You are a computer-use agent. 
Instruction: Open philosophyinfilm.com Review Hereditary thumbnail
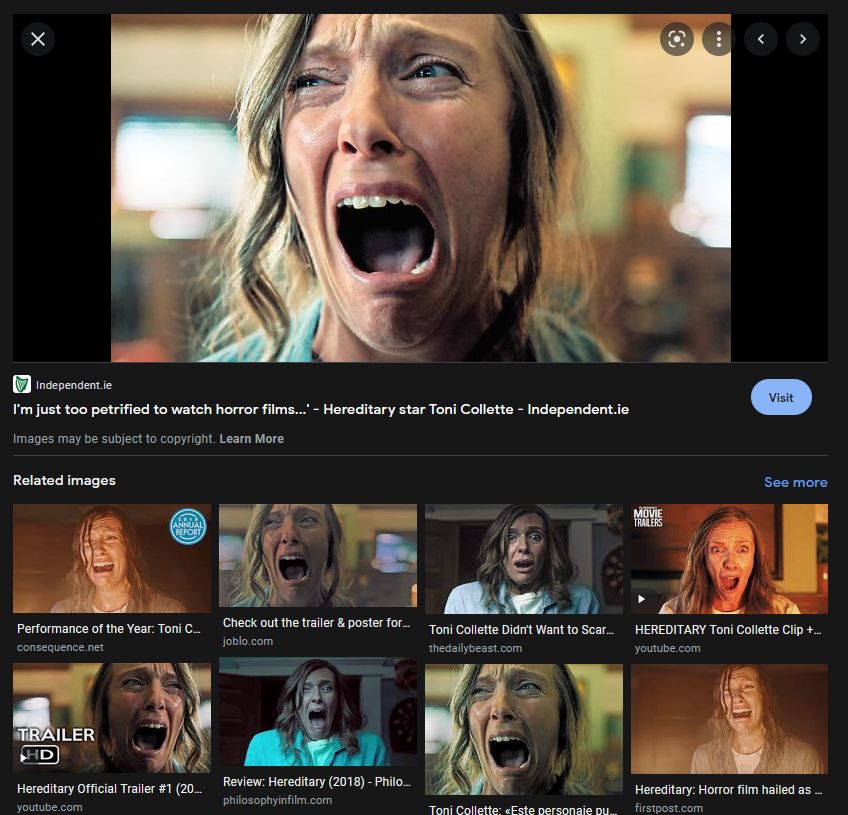pyautogui.click(x=318, y=712)
